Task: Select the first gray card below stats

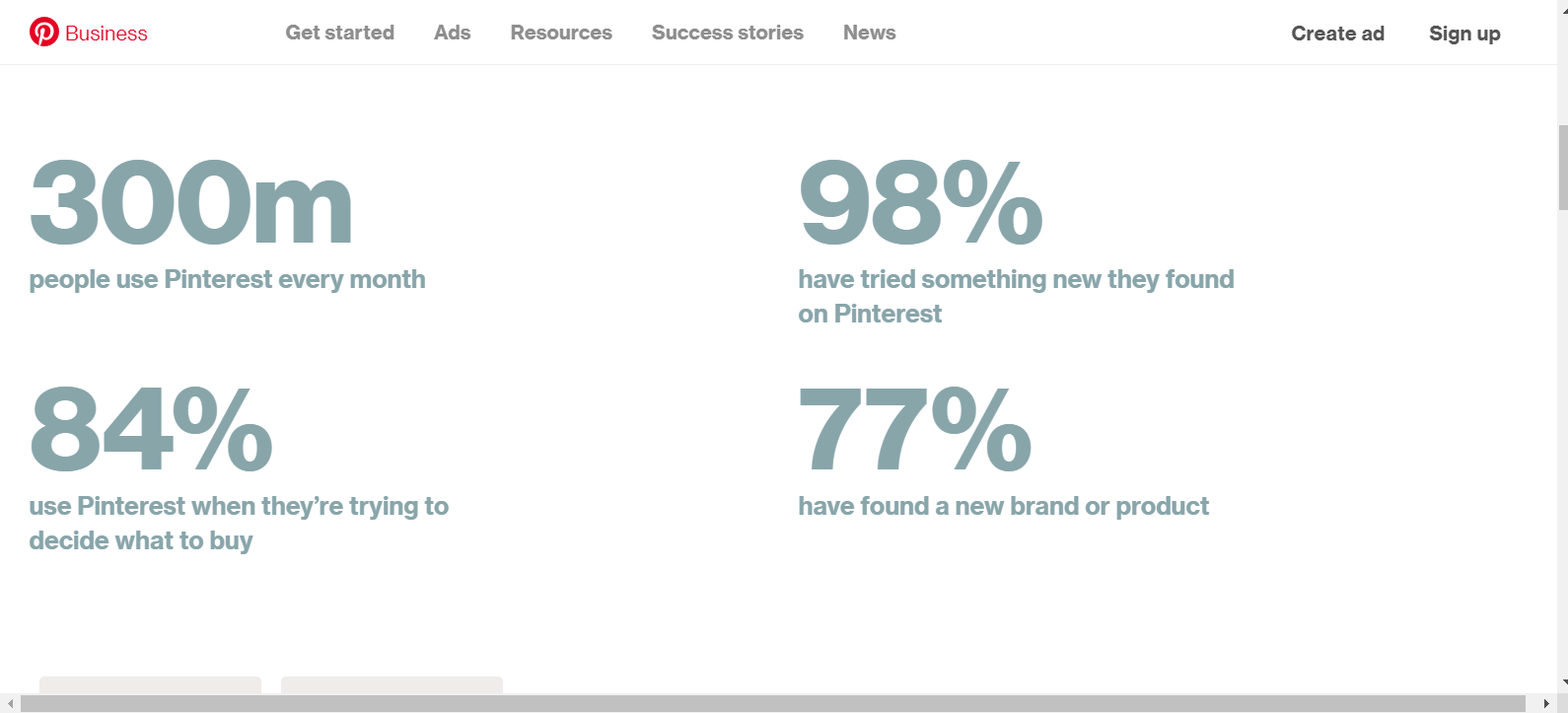Action: (150, 685)
